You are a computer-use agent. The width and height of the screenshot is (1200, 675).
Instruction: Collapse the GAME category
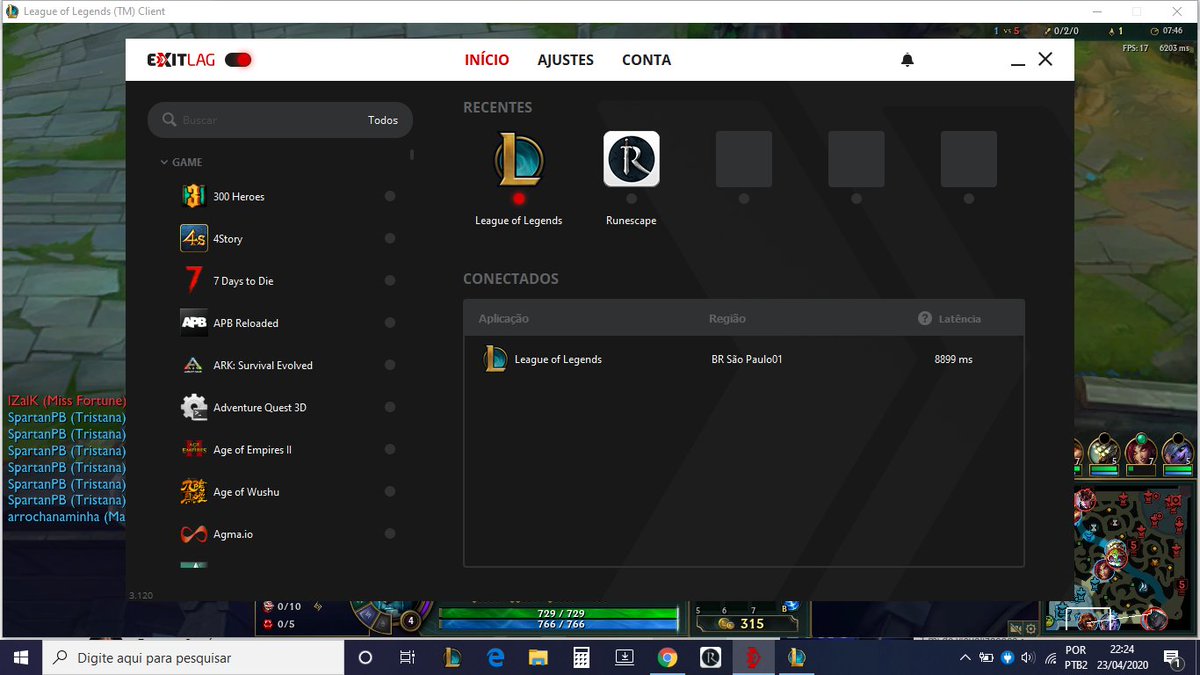pos(181,162)
